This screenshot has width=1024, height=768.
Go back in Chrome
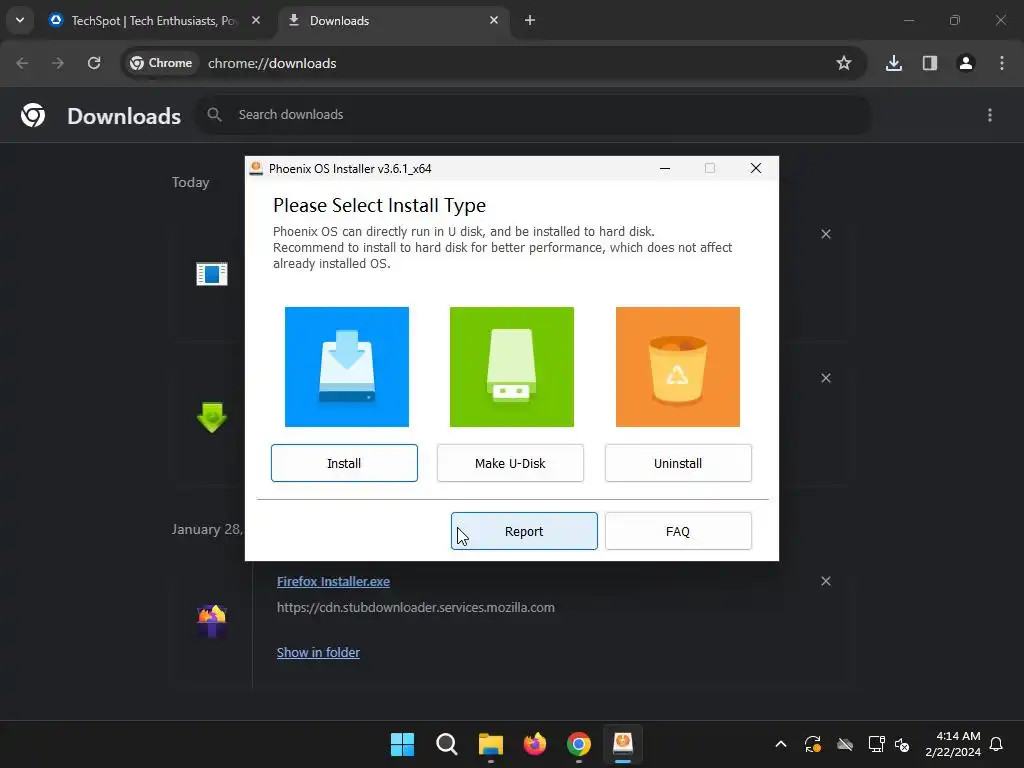[x=22, y=63]
